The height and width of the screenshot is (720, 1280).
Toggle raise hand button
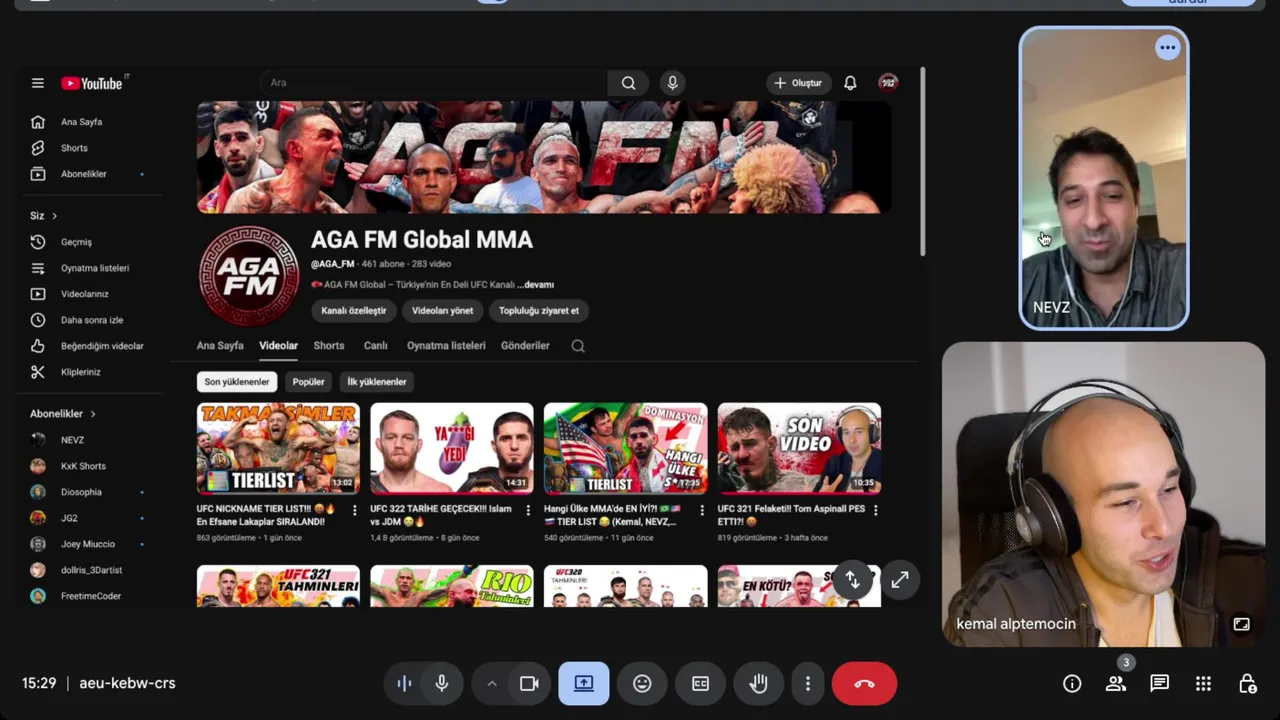click(x=759, y=683)
